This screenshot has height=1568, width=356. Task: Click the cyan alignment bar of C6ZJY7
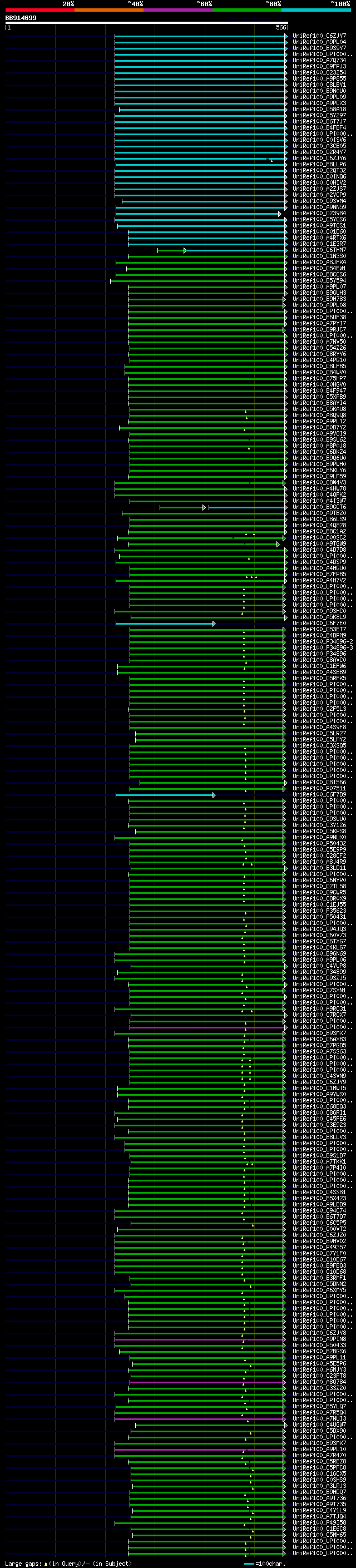[200, 36]
